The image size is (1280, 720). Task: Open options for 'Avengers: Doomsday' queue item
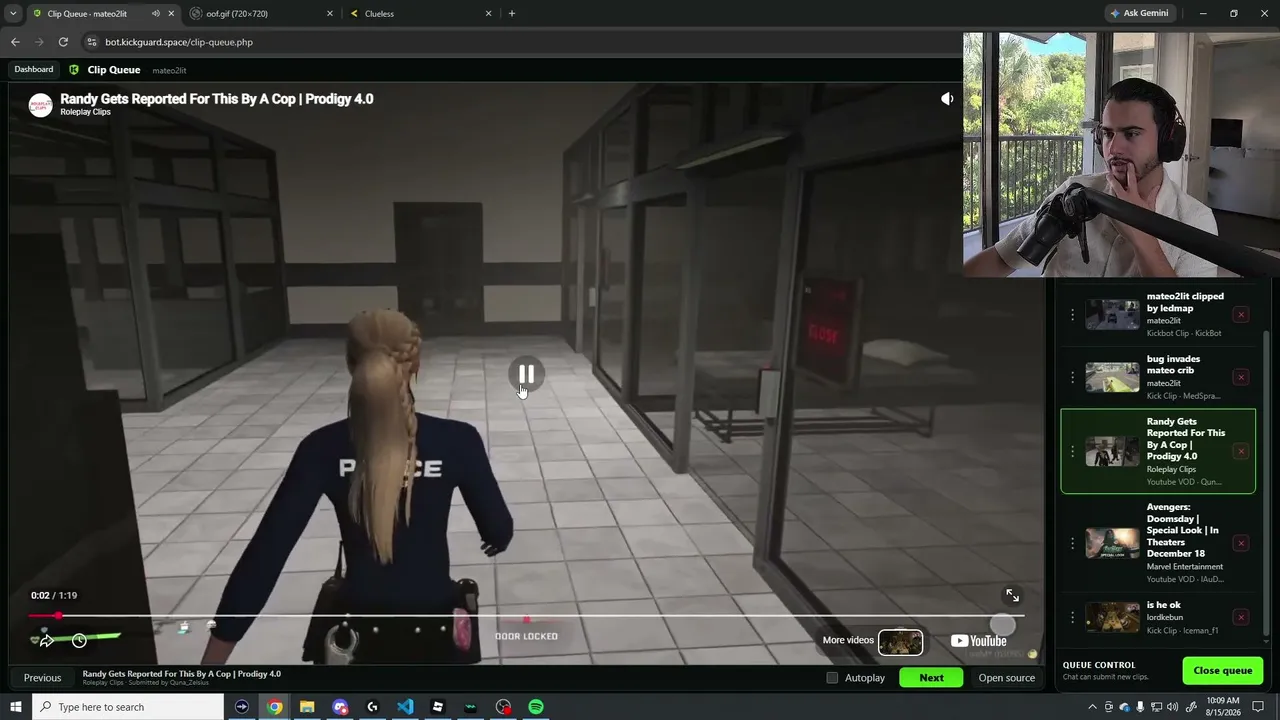(1072, 543)
